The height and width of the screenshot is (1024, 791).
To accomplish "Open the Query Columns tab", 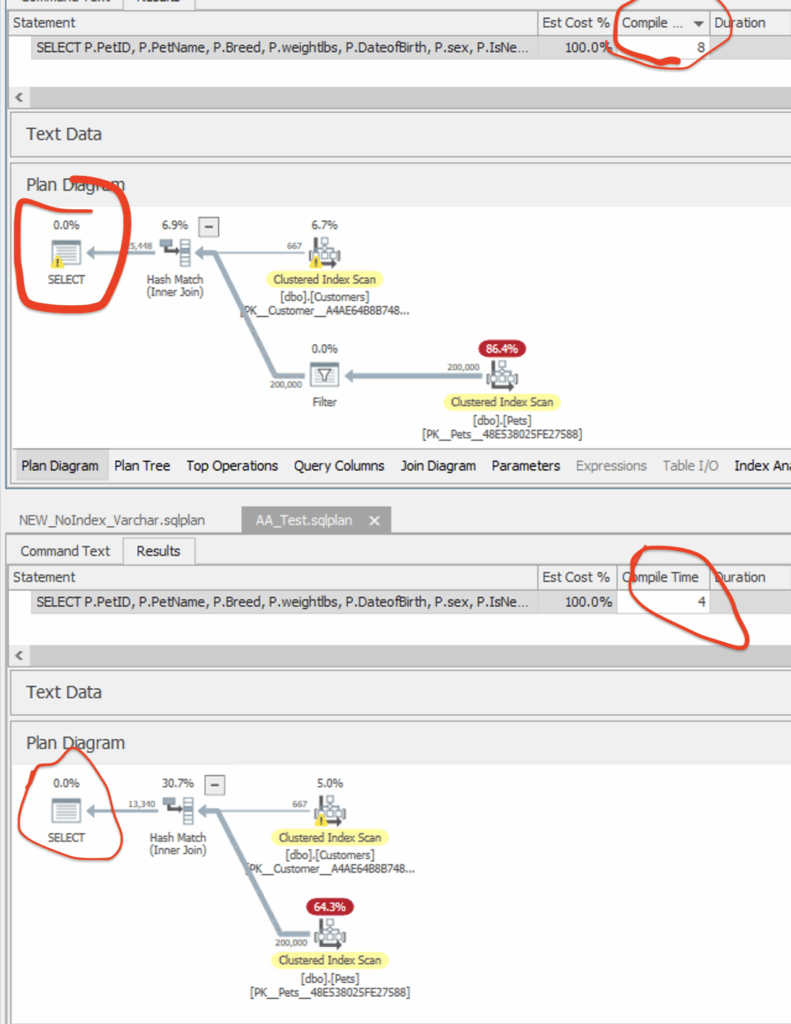I will (339, 466).
